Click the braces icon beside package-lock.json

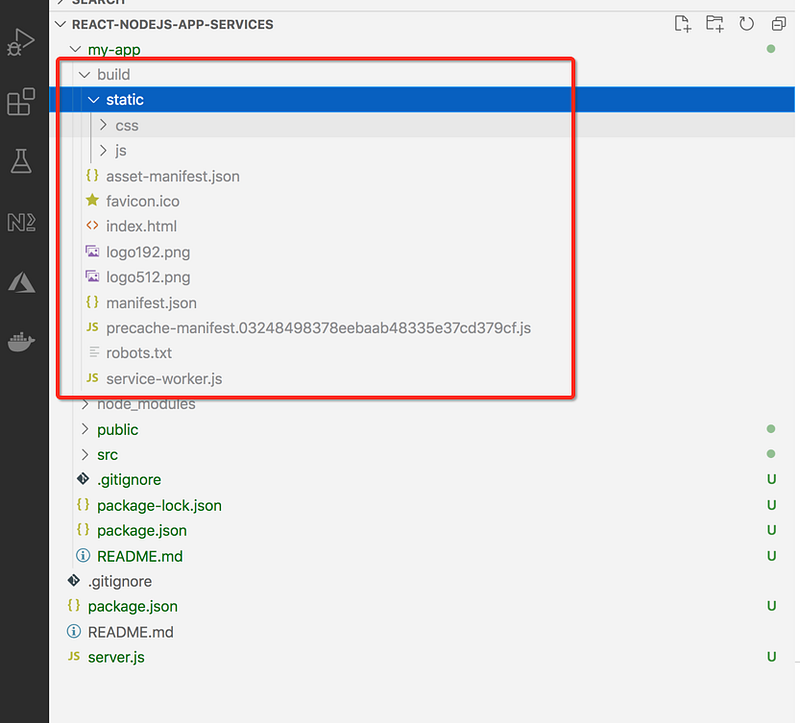[x=83, y=505]
